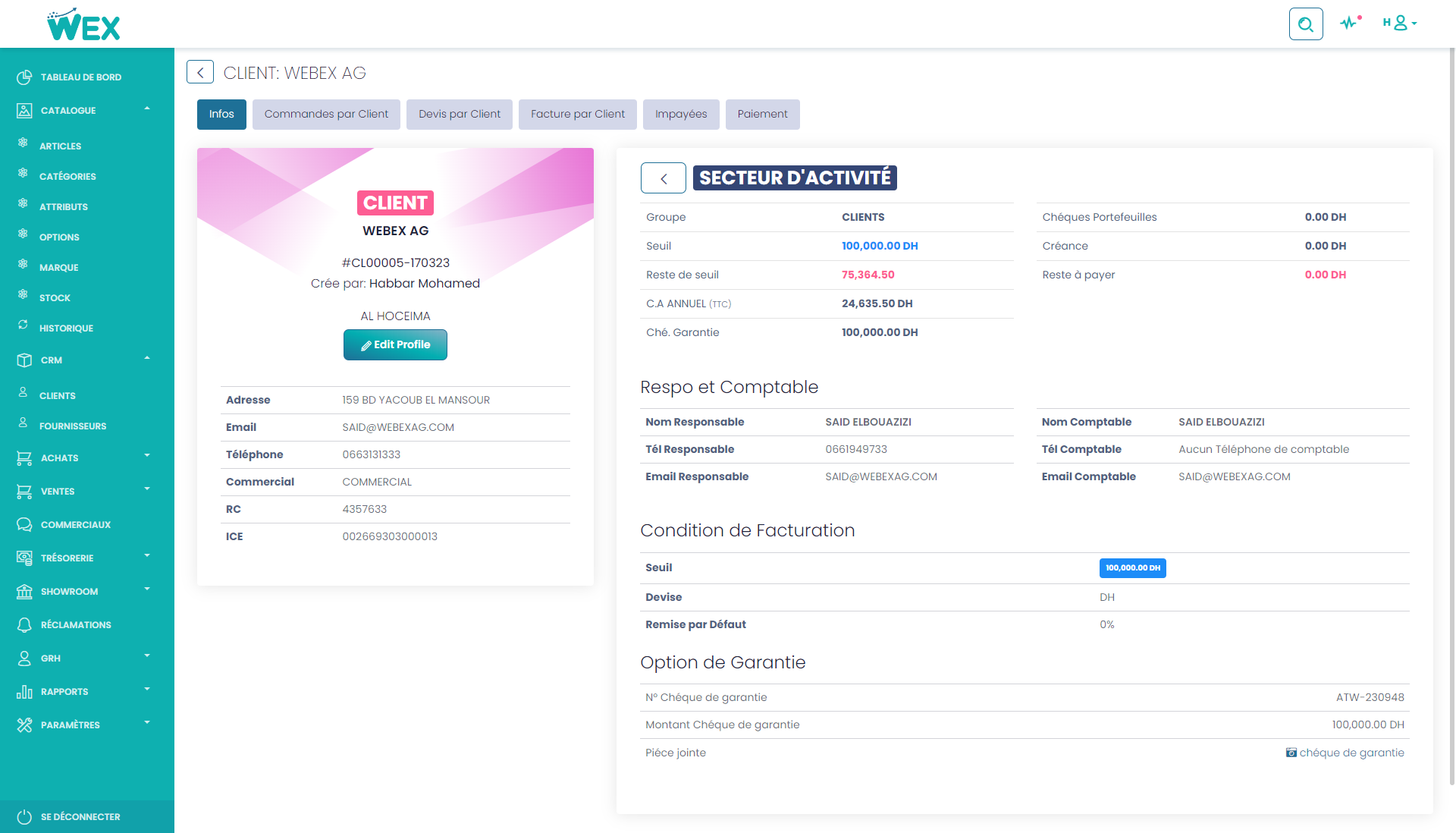Click the client code #CL00005-170323

coord(396,263)
